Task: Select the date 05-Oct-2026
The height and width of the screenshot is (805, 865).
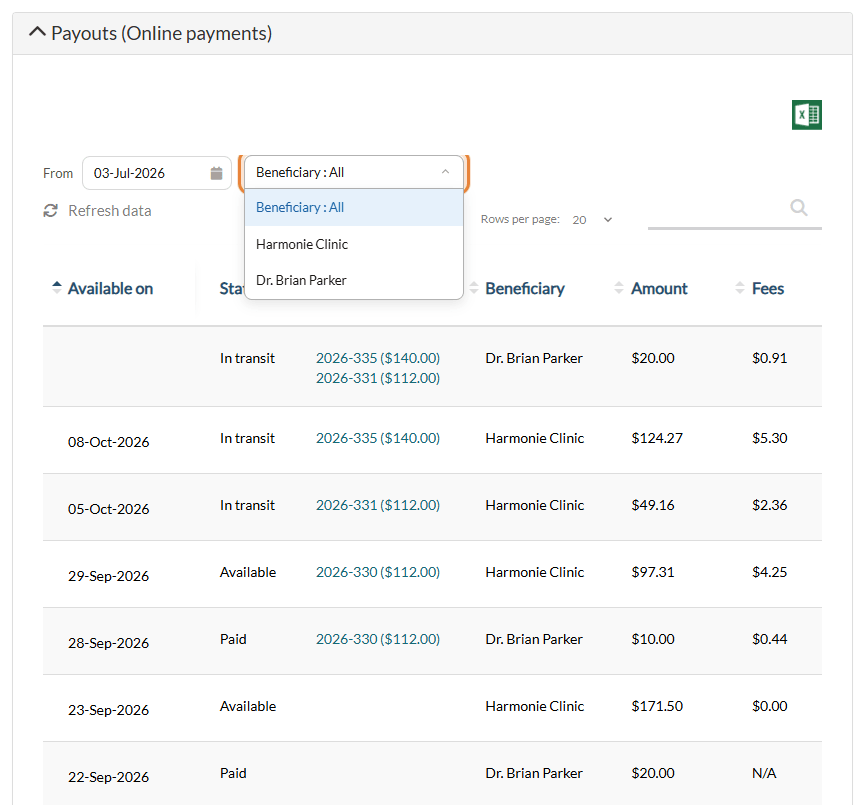Action: 109,509
